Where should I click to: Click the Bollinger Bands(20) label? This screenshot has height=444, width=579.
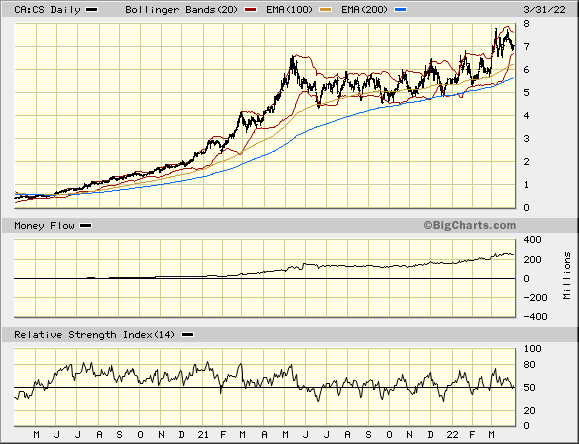point(181,10)
